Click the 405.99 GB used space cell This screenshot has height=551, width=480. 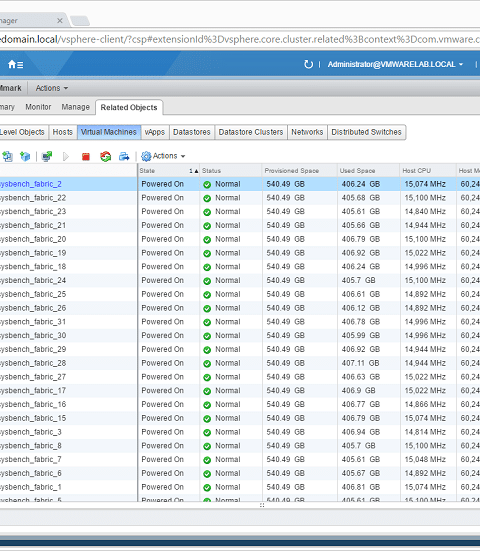[361, 336]
